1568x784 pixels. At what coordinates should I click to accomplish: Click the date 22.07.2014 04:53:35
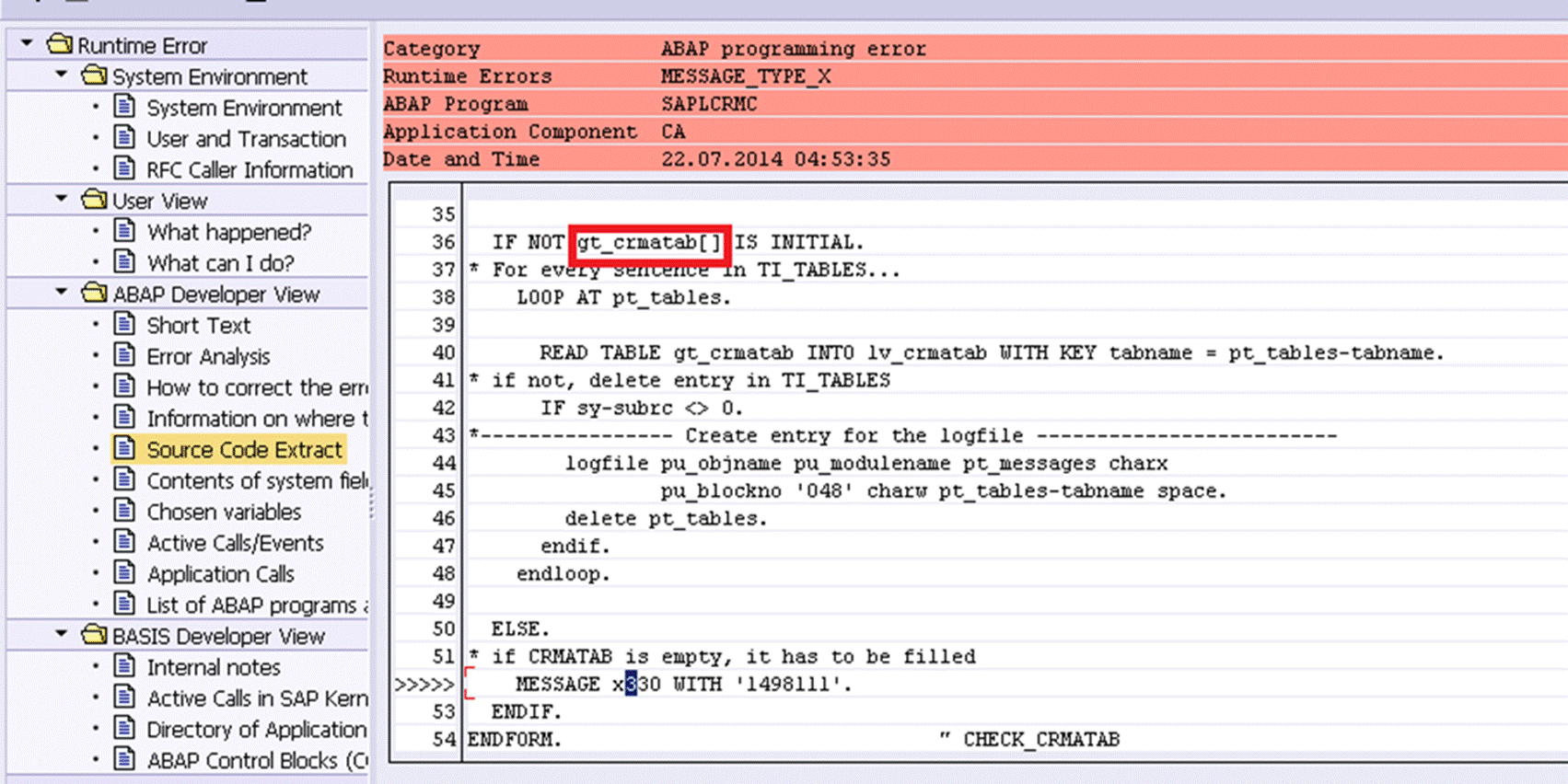tap(775, 159)
